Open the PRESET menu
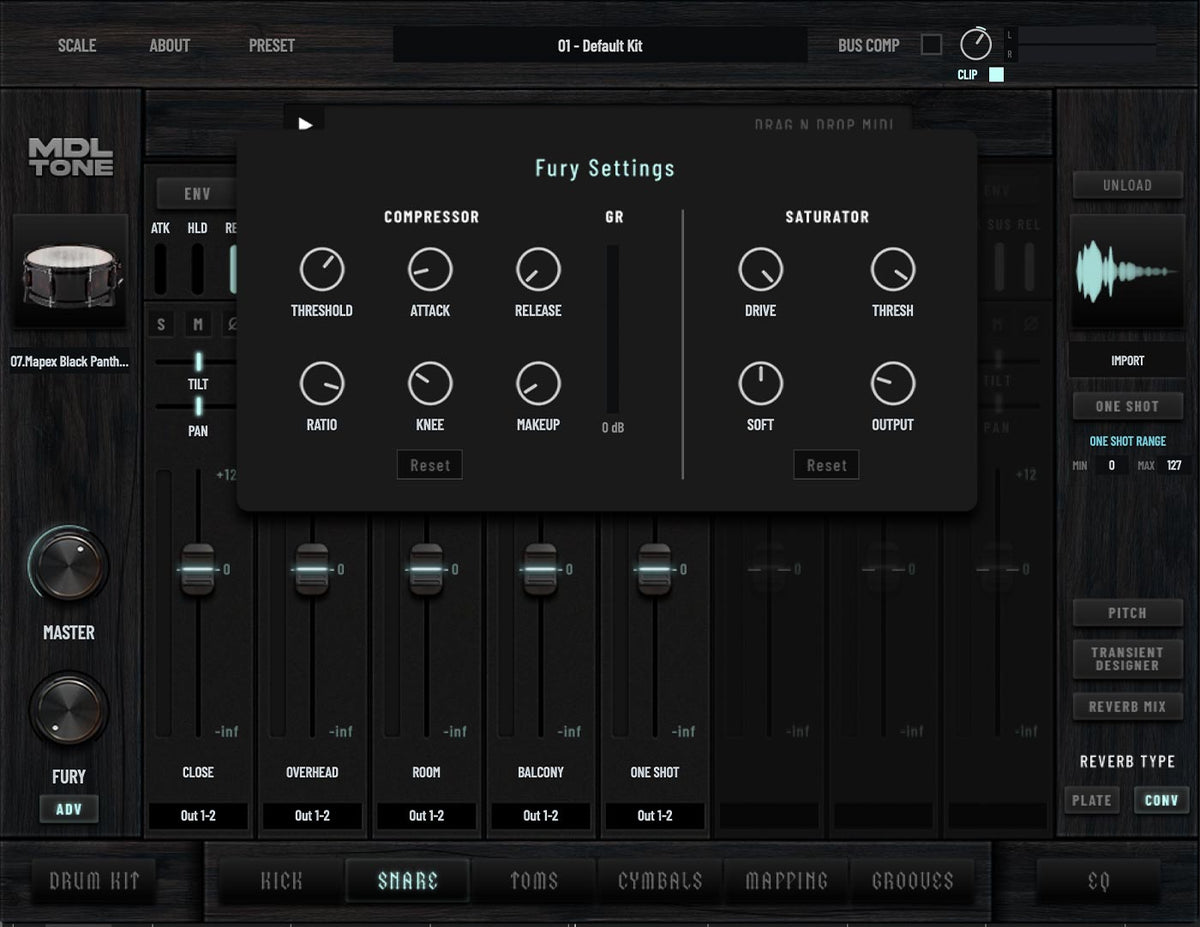 click(x=272, y=45)
